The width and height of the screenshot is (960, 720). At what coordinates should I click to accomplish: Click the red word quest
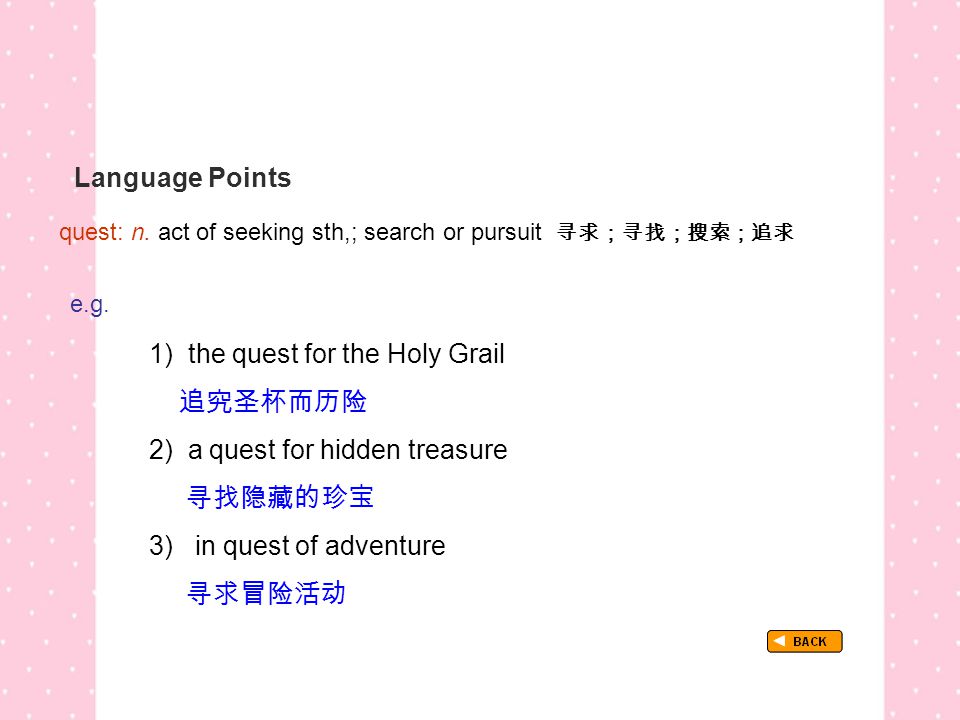(91, 233)
